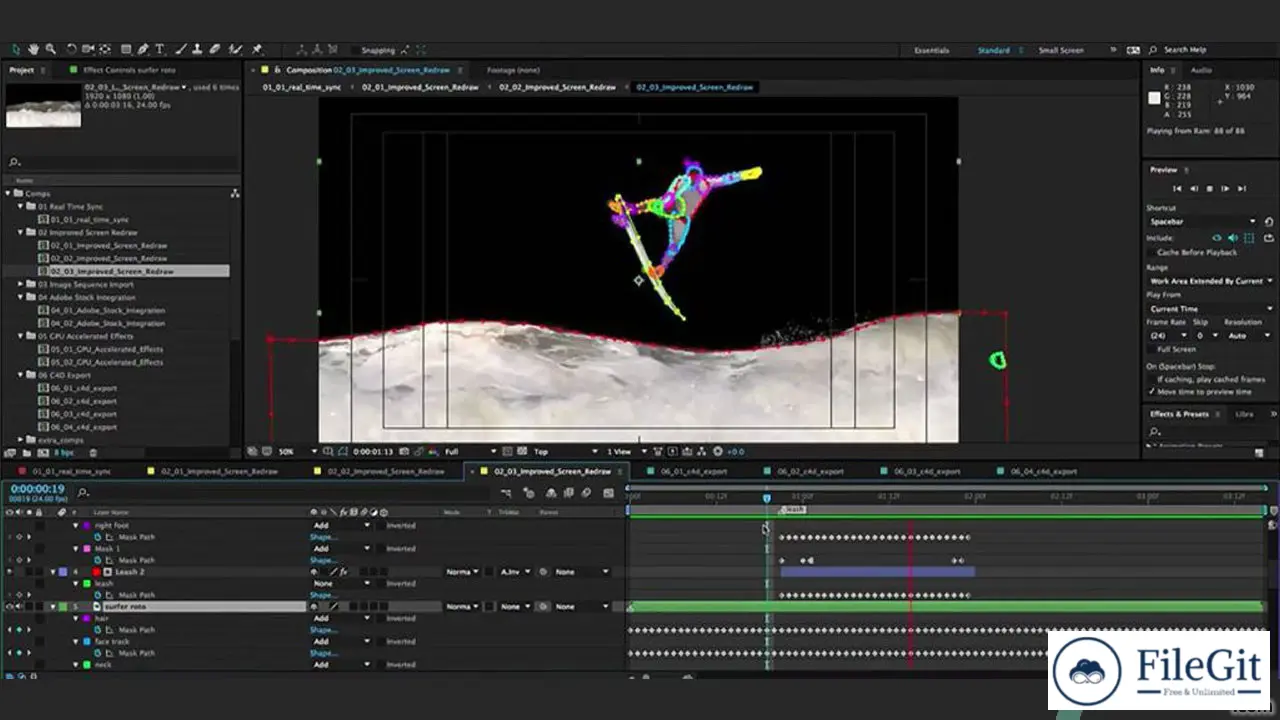The image size is (1280, 720).
Task: Jump to first frame in Preview panel
Action: click(1177, 188)
